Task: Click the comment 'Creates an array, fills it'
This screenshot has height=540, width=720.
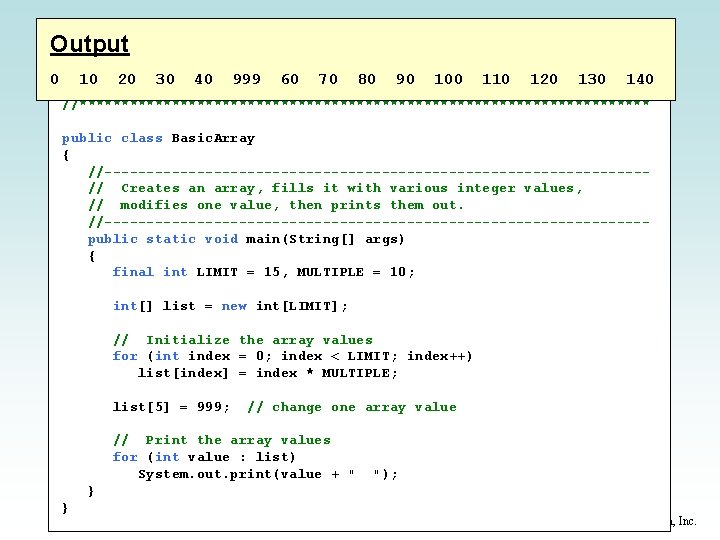Action: pos(230,188)
